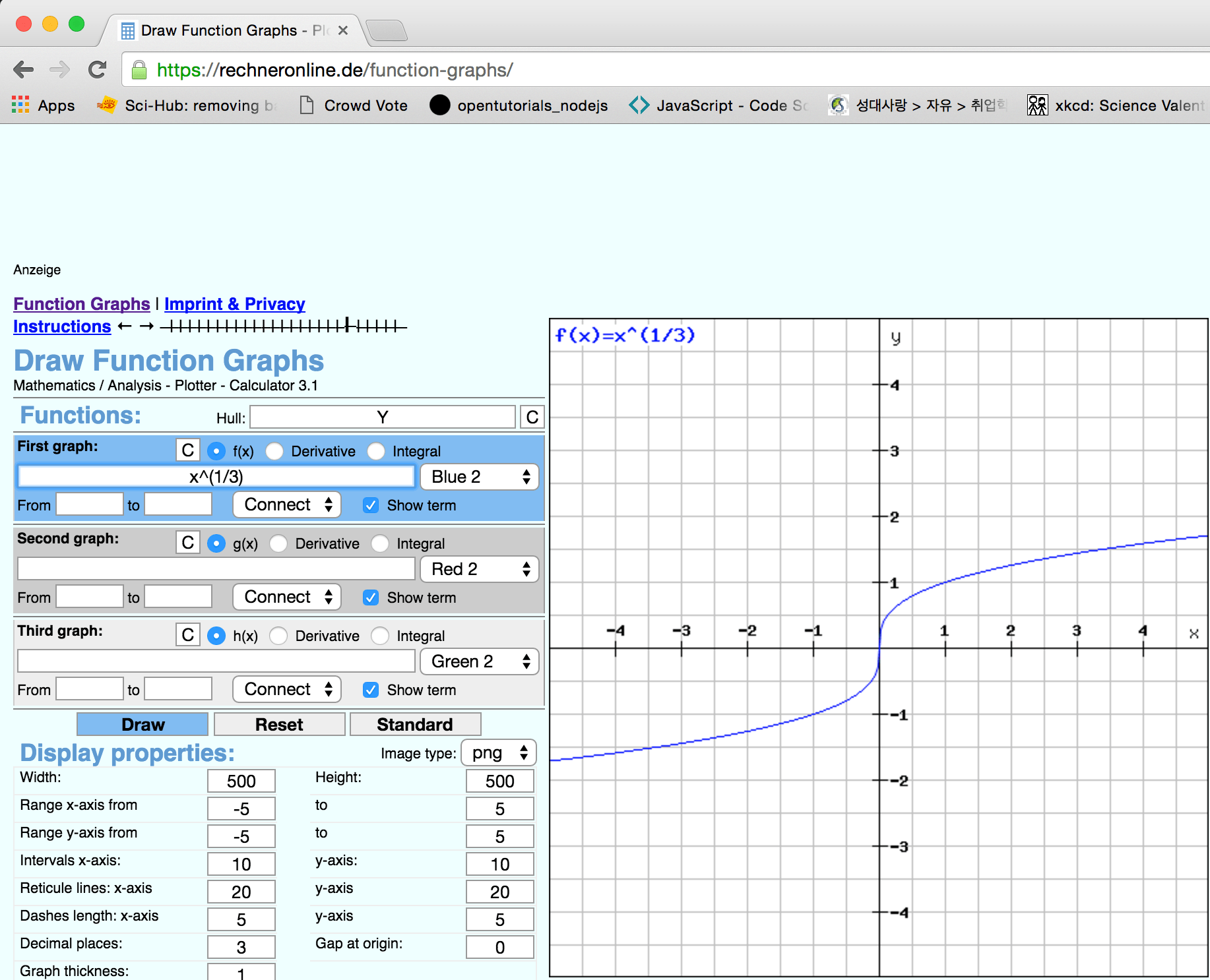Uncheck Show term for the second graph

[x=371, y=597]
